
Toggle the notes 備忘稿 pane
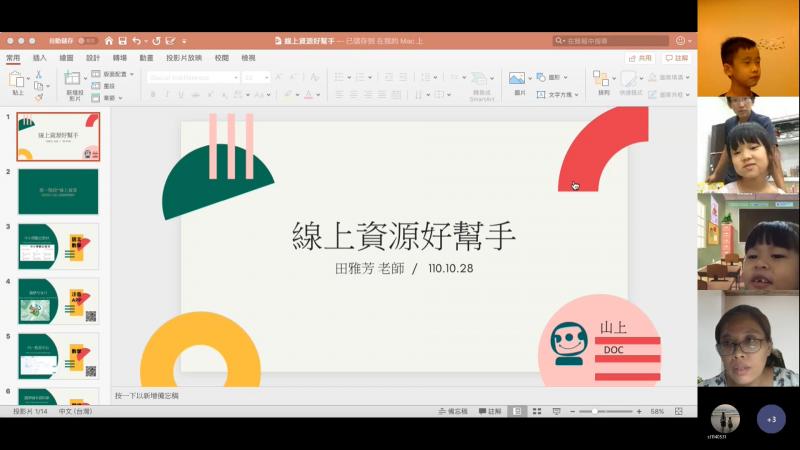[x=453, y=411]
